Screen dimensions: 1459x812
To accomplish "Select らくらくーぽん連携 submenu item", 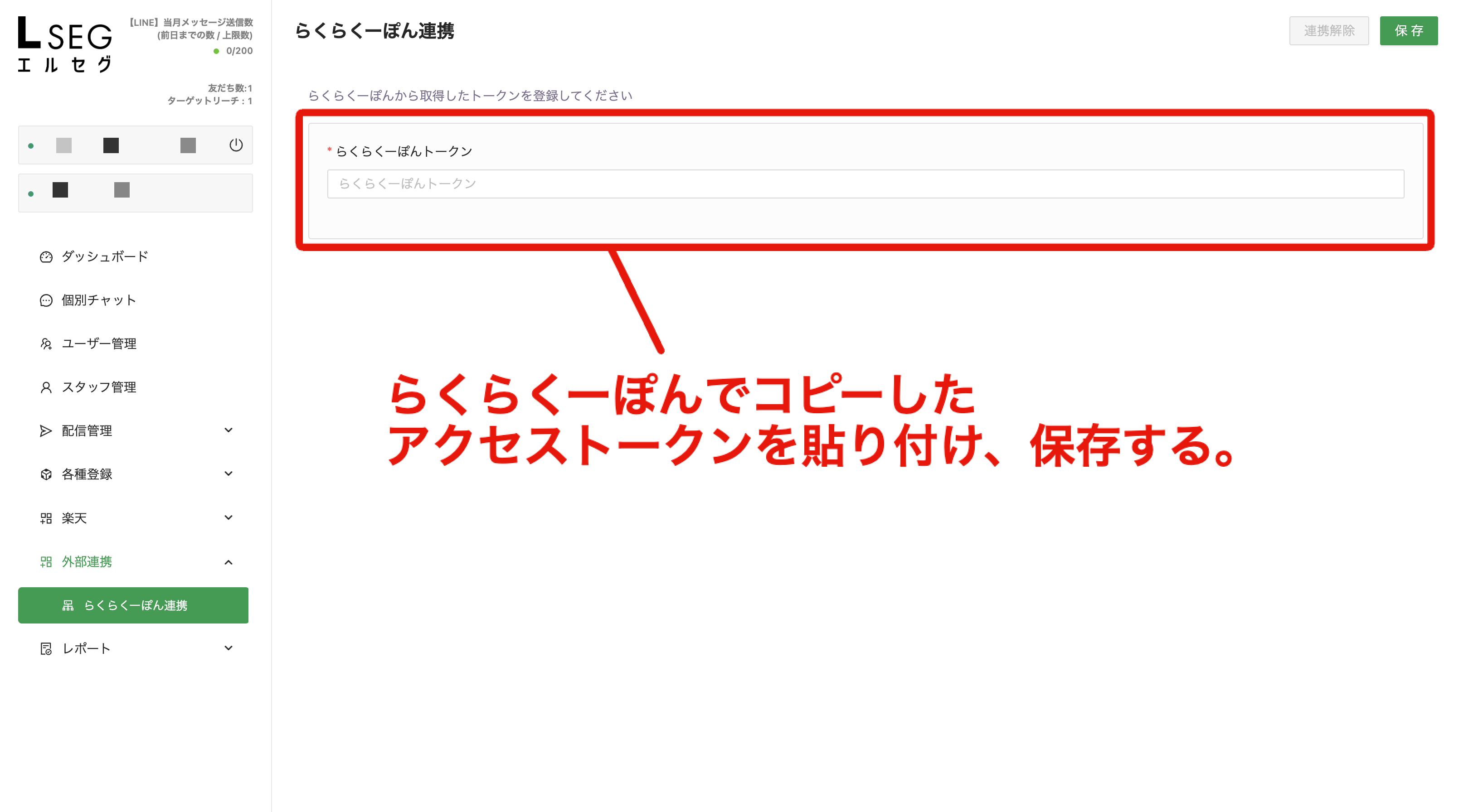I will click(133, 605).
